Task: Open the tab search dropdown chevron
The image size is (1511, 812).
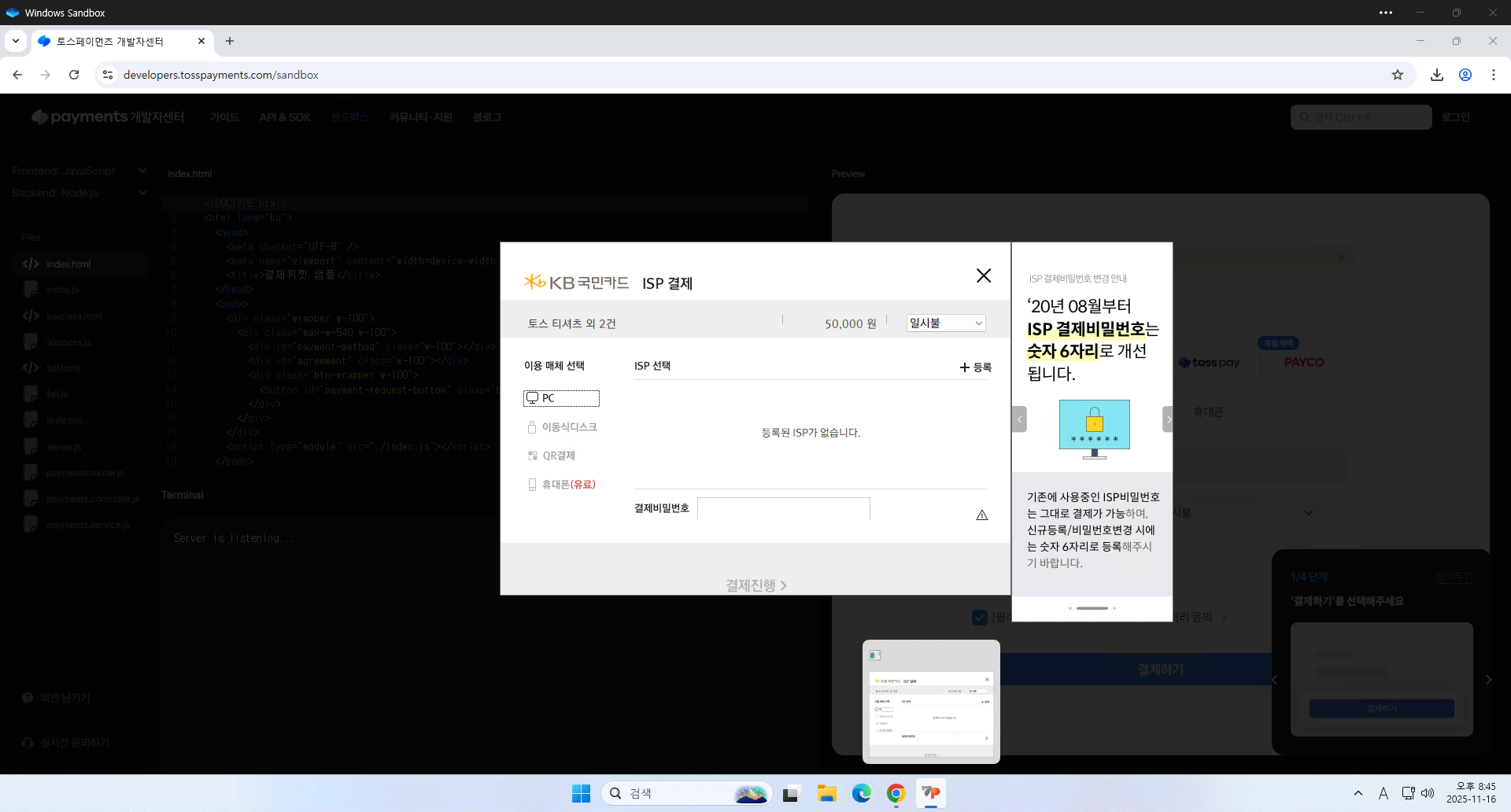Action: coord(16,41)
